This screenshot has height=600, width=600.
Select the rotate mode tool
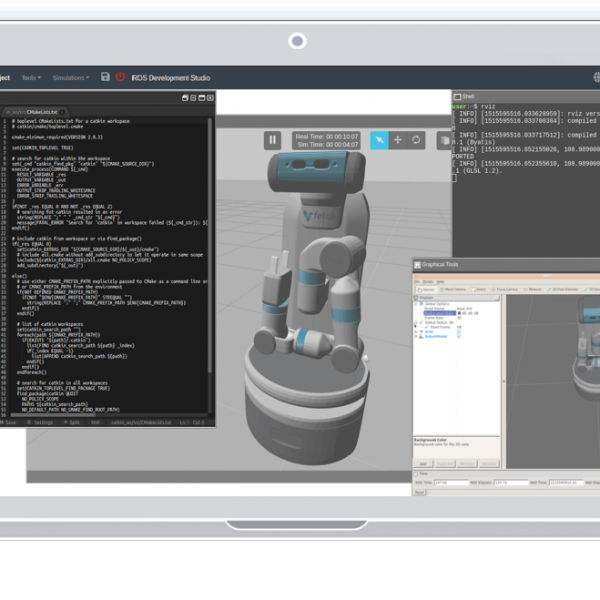point(416,140)
